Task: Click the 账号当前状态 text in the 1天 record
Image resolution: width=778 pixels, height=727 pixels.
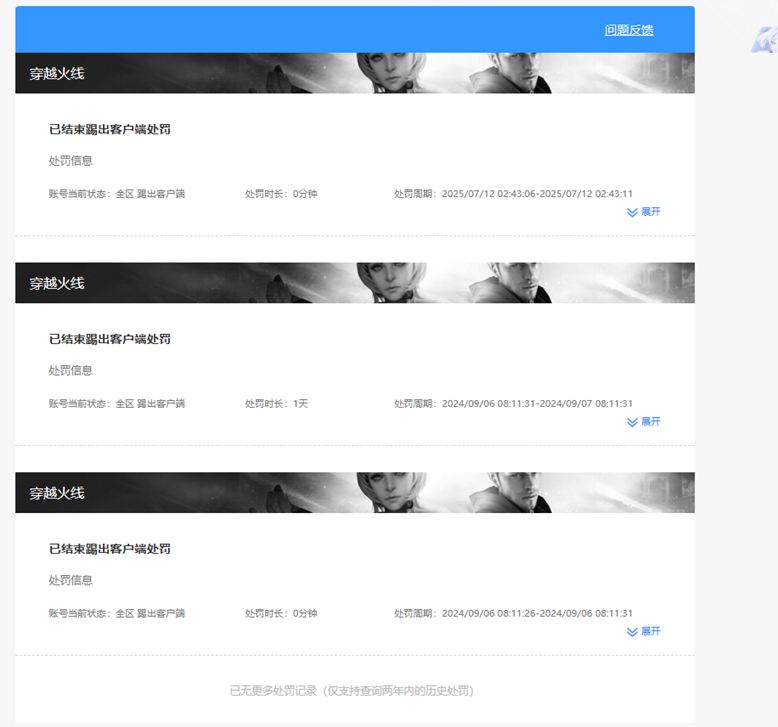Action: pos(117,403)
